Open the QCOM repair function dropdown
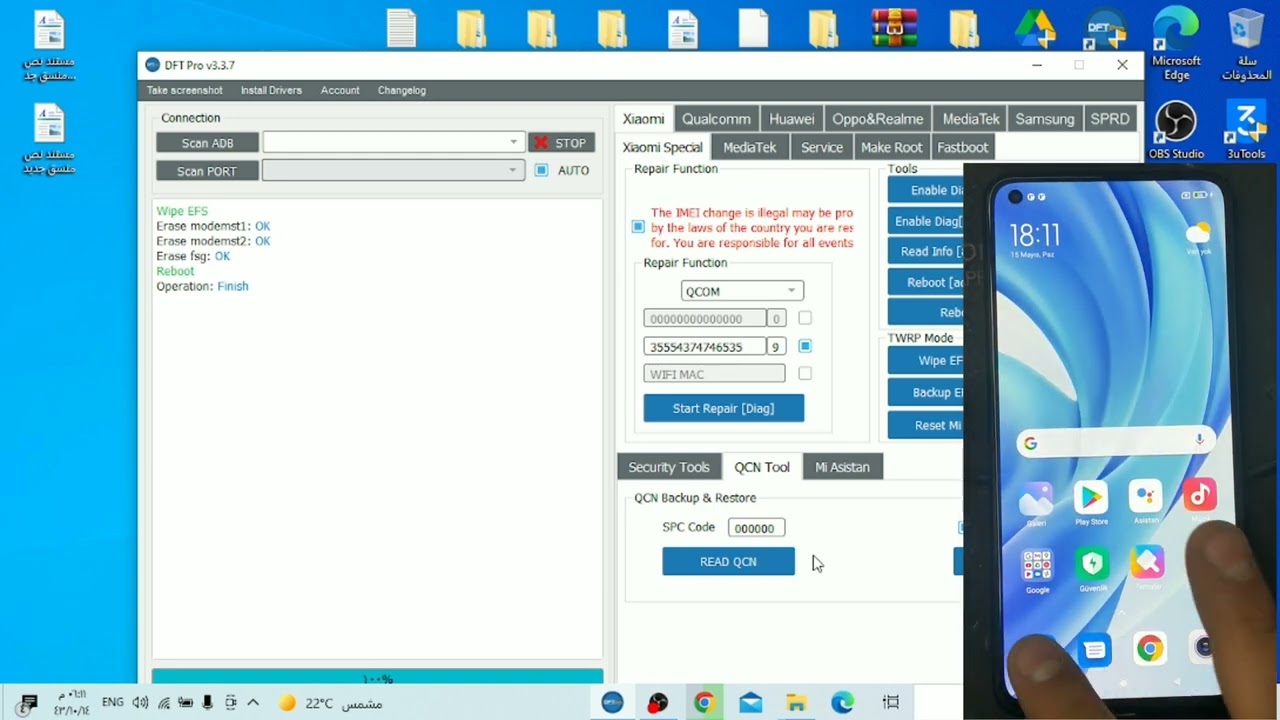Image resolution: width=1280 pixels, height=720 pixels. [742, 291]
